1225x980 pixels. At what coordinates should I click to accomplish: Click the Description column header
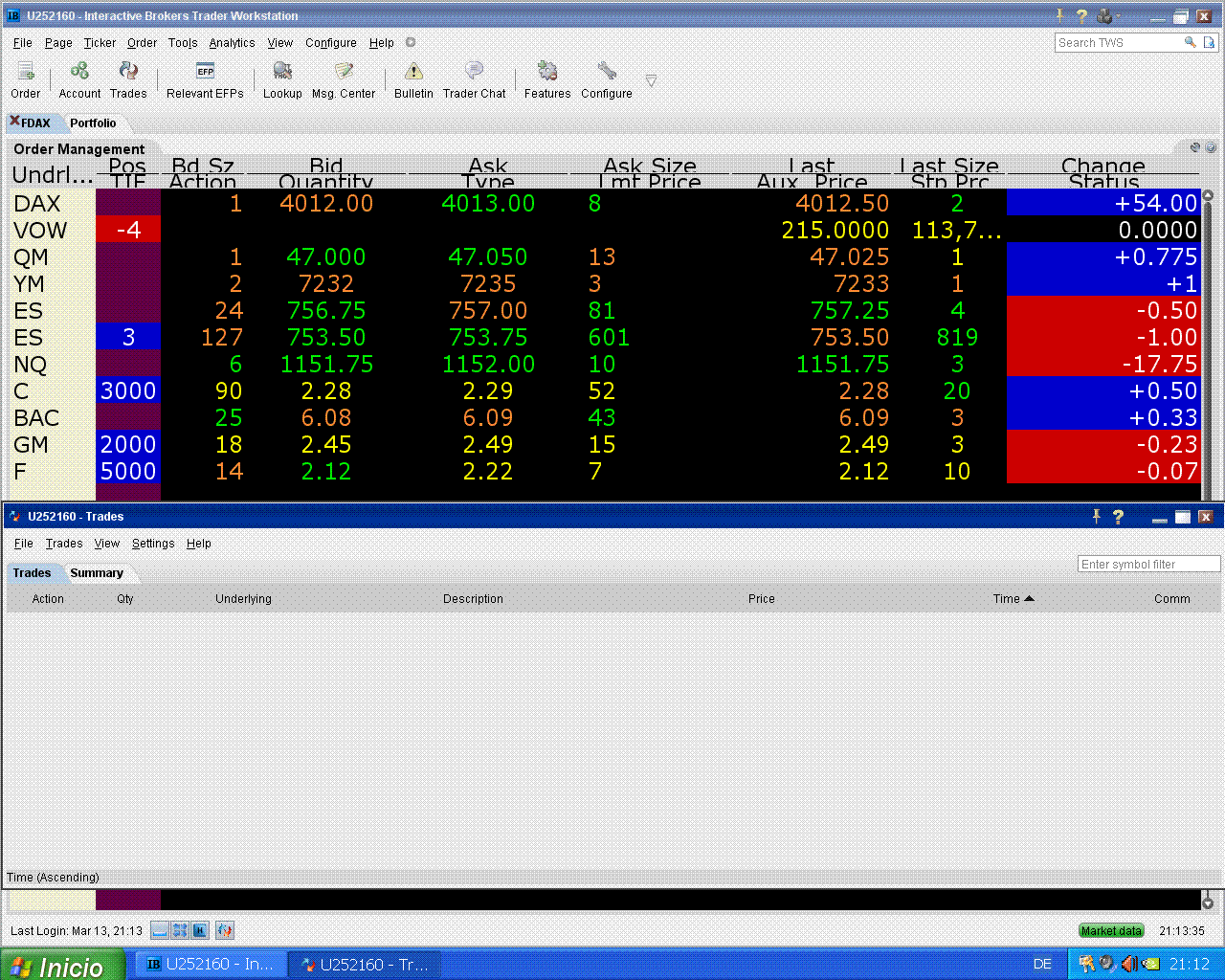click(x=473, y=599)
